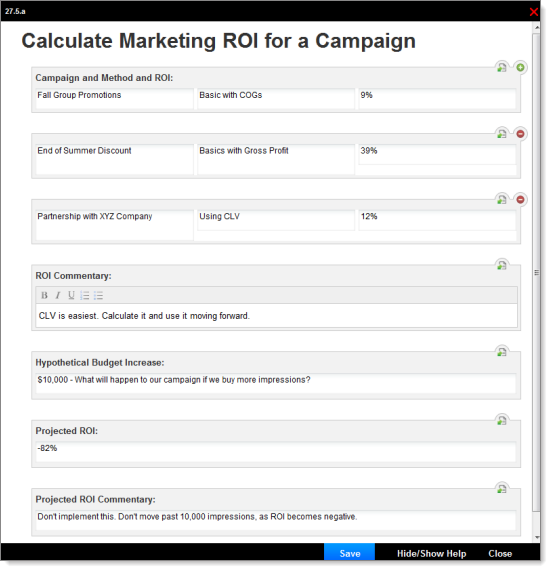This screenshot has width=551, height=571.
Task: Edit the Using CLV method field
Action: click(276, 220)
